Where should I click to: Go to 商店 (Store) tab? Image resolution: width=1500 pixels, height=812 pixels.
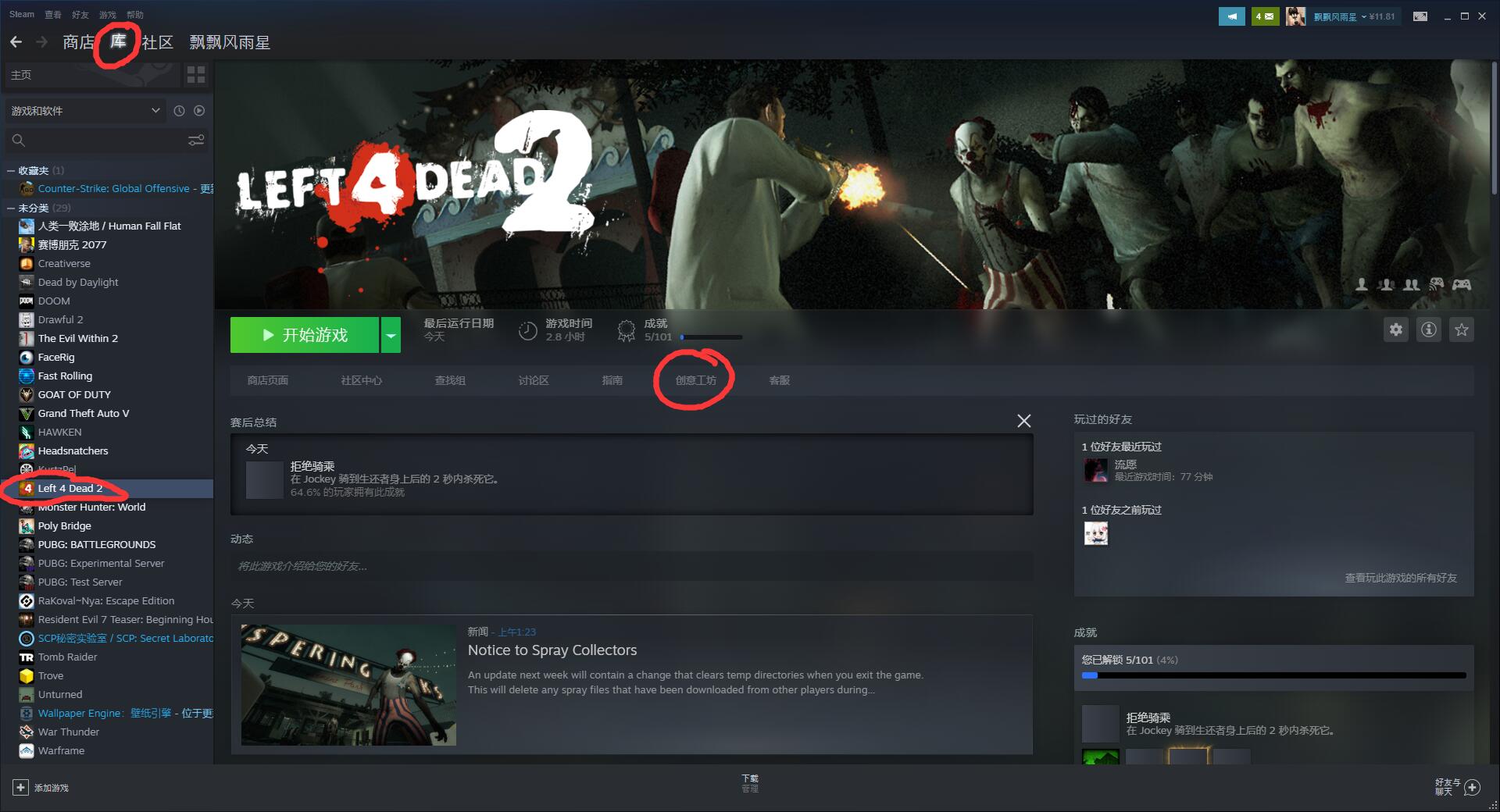pos(78,42)
